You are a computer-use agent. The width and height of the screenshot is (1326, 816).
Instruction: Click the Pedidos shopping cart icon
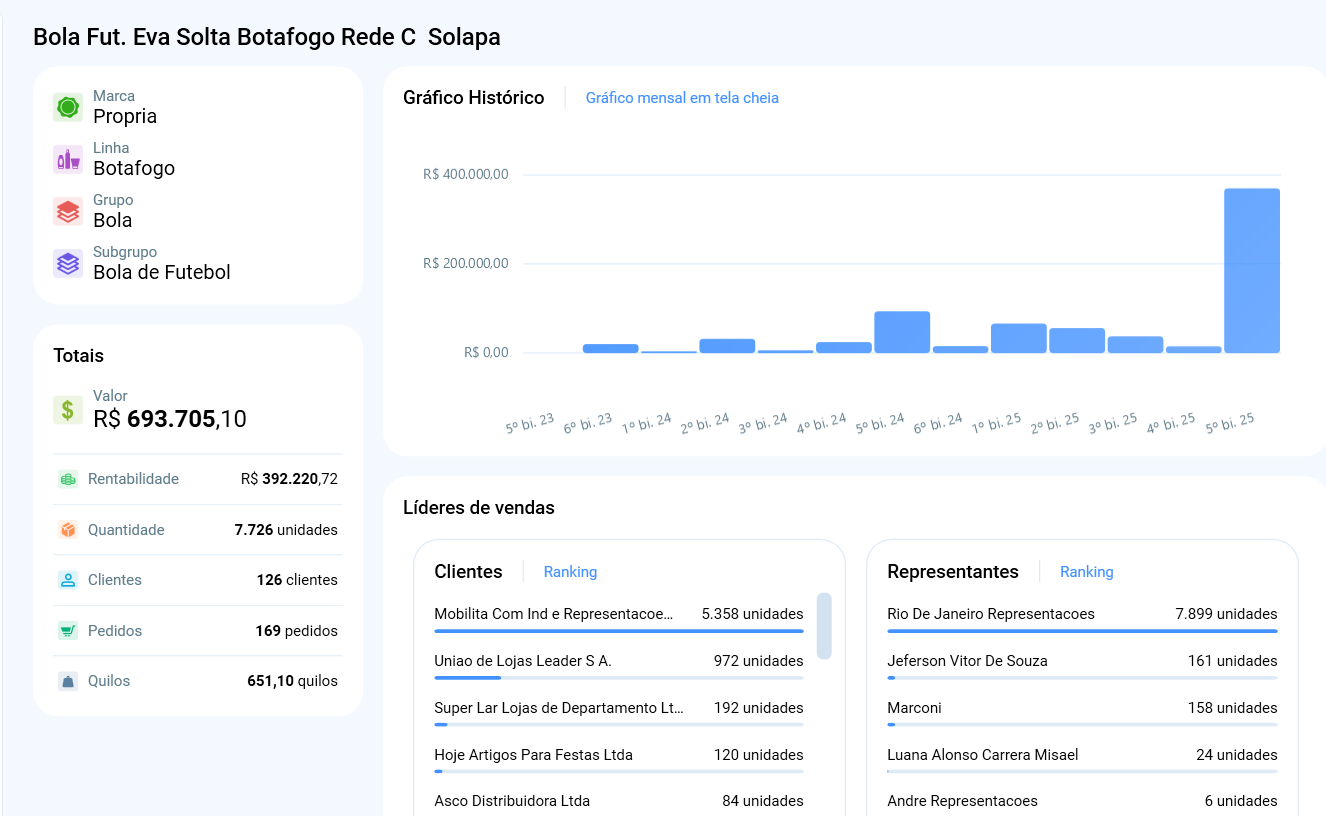68,631
